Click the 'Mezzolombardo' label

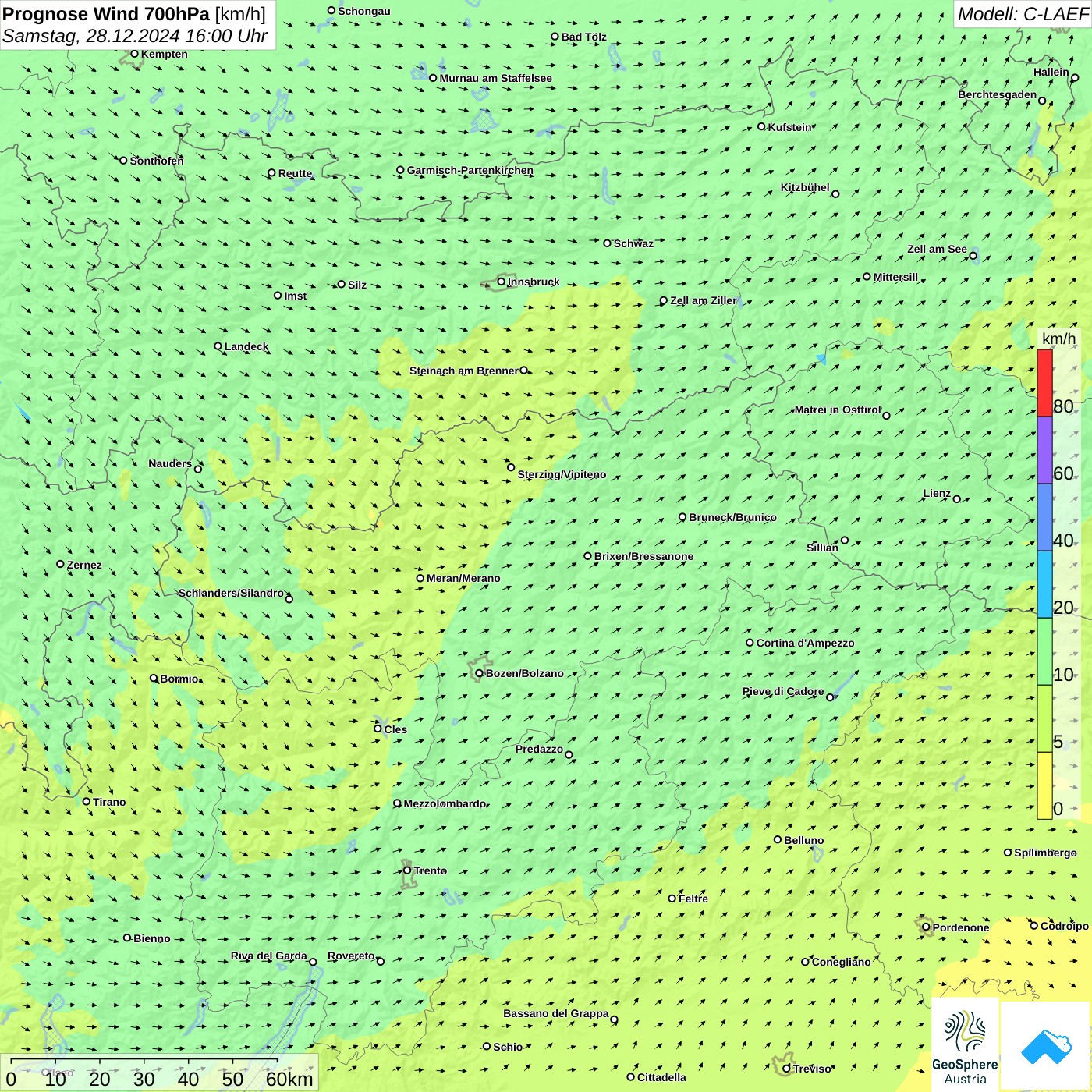pyautogui.click(x=445, y=803)
